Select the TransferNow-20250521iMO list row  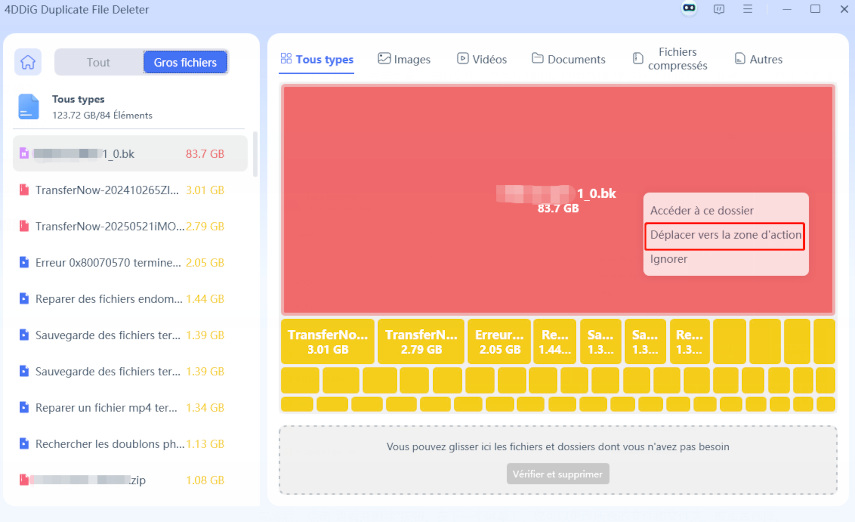point(130,226)
